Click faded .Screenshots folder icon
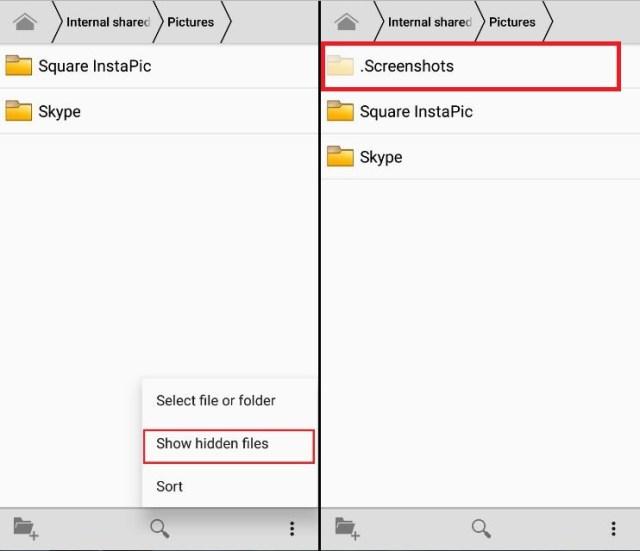The height and width of the screenshot is (551, 640). pos(340,65)
